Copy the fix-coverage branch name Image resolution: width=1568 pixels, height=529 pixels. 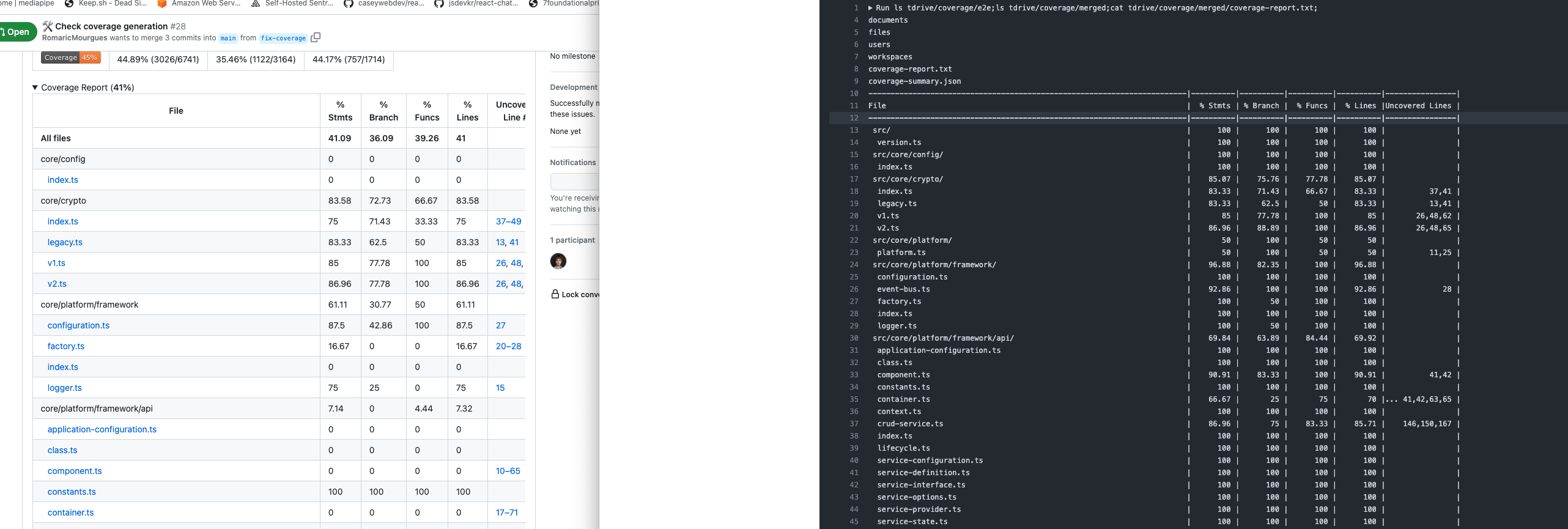316,37
